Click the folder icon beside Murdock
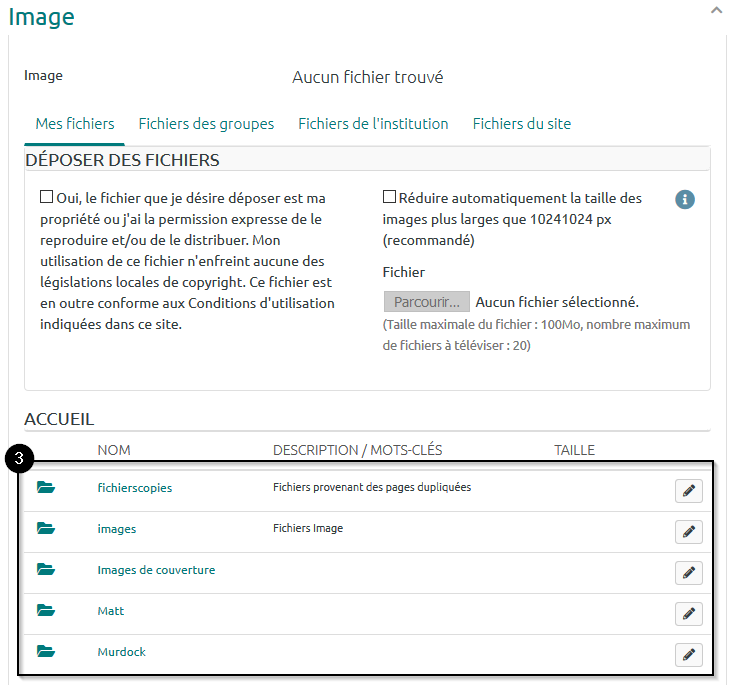The width and height of the screenshot is (731, 685). [46, 652]
